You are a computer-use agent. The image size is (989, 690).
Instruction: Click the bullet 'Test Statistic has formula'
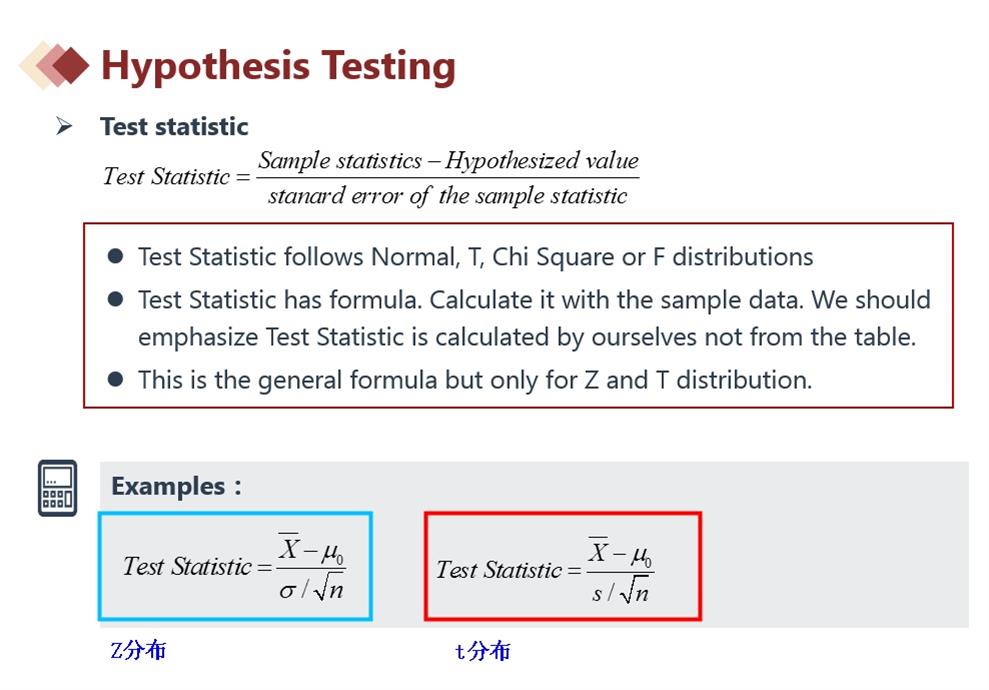point(534,319)
